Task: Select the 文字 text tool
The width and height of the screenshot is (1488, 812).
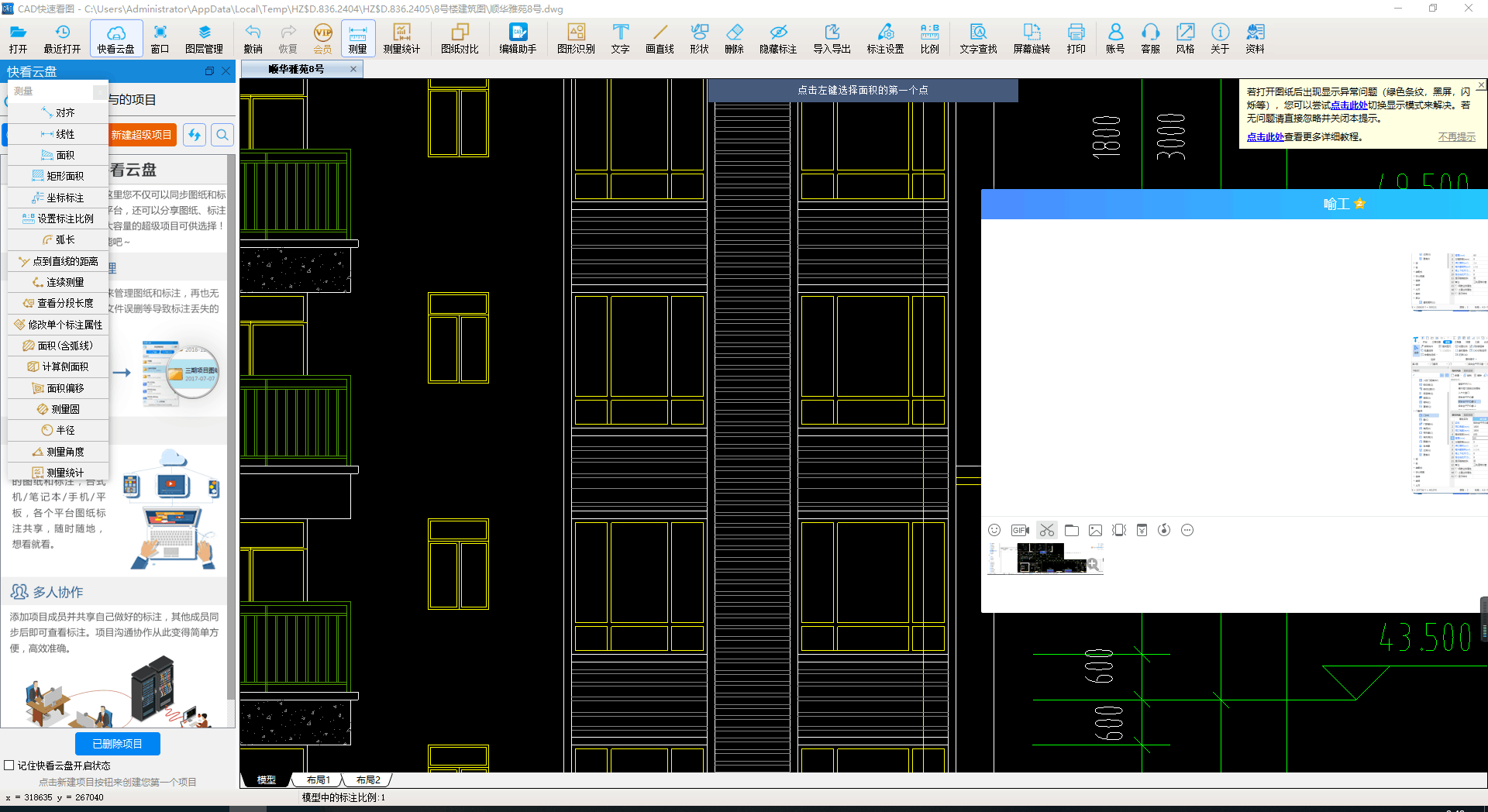Action: pos(620,38)
